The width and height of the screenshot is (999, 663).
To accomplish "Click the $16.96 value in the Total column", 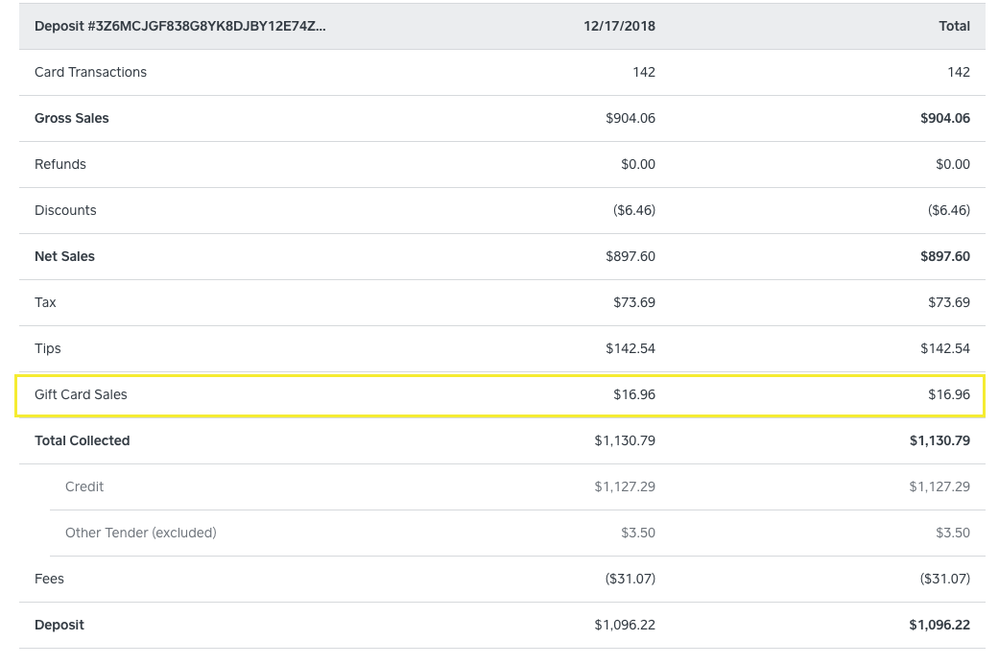I will point(948,394).
